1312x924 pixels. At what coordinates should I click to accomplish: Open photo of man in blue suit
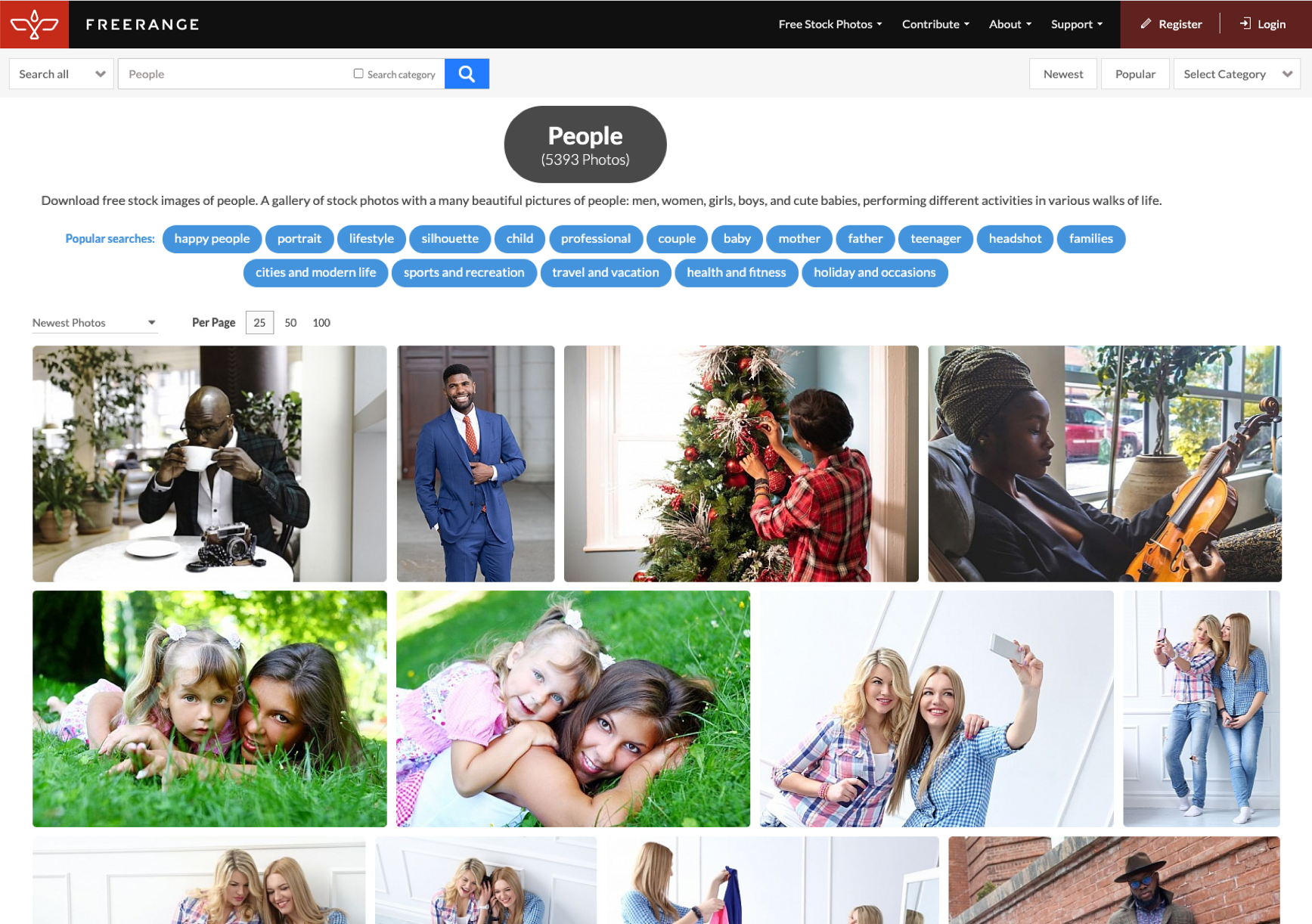476,464
